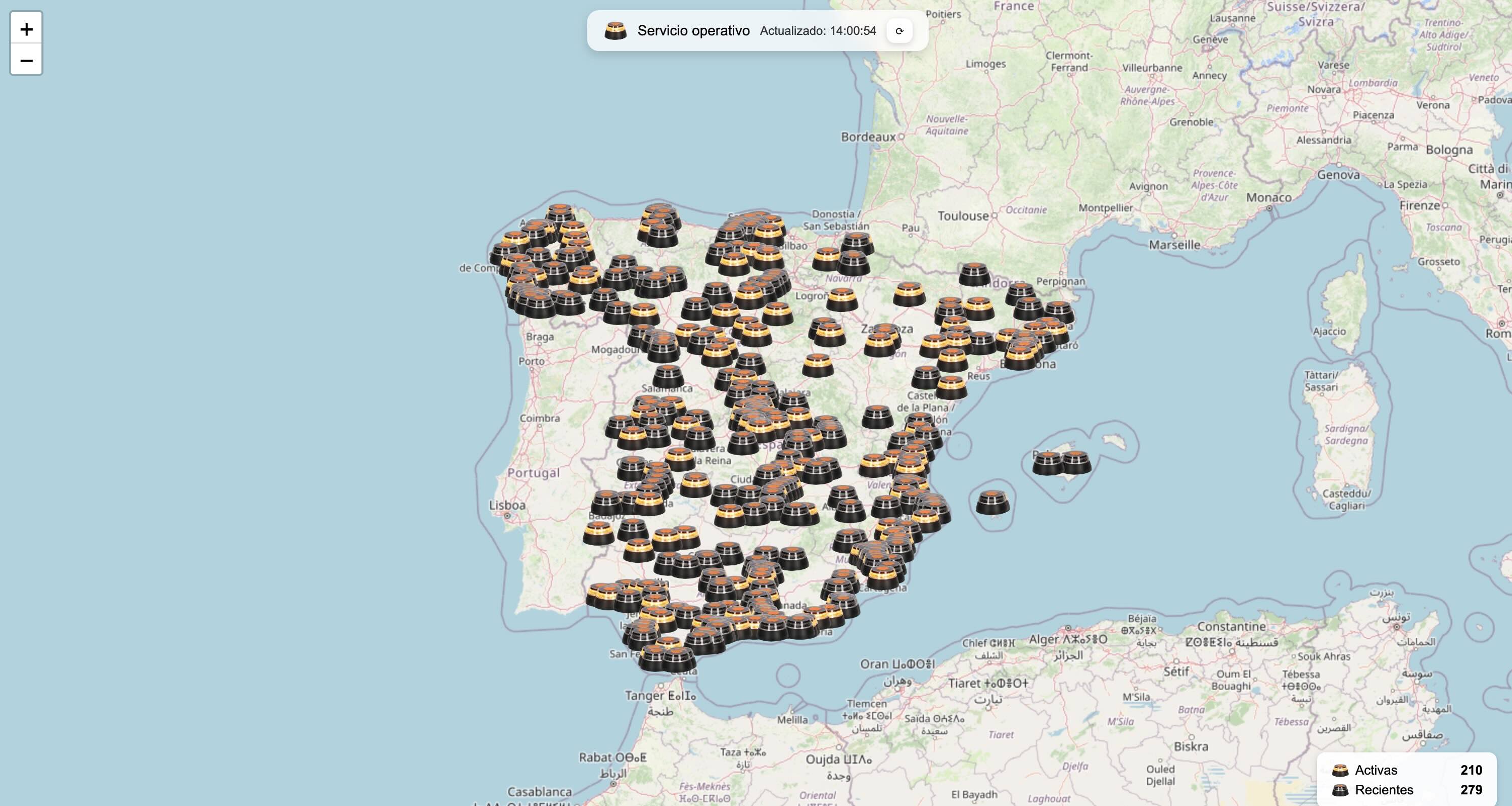The height and width of the screenshot is (806, 1512).
Task: Open the beacon marker on Ibiza island
Action: pyautogui.click(x=993, y=503)
